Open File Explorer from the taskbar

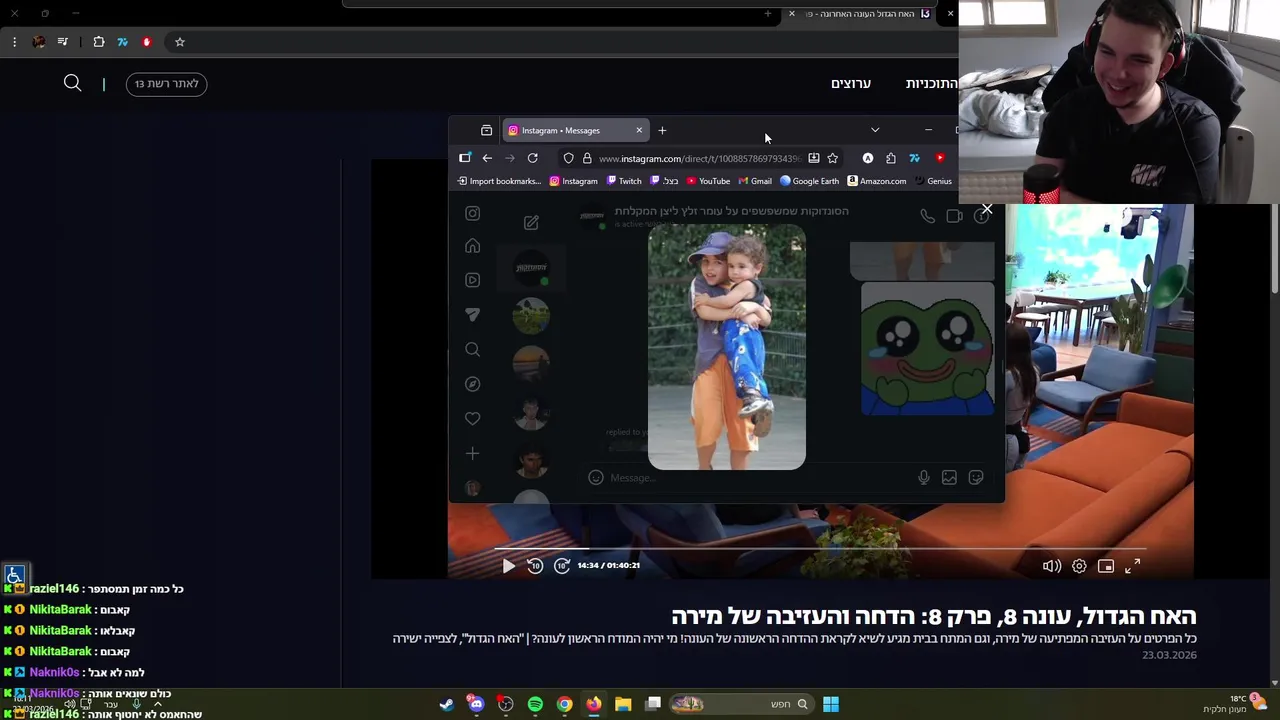tap(623, 704)
